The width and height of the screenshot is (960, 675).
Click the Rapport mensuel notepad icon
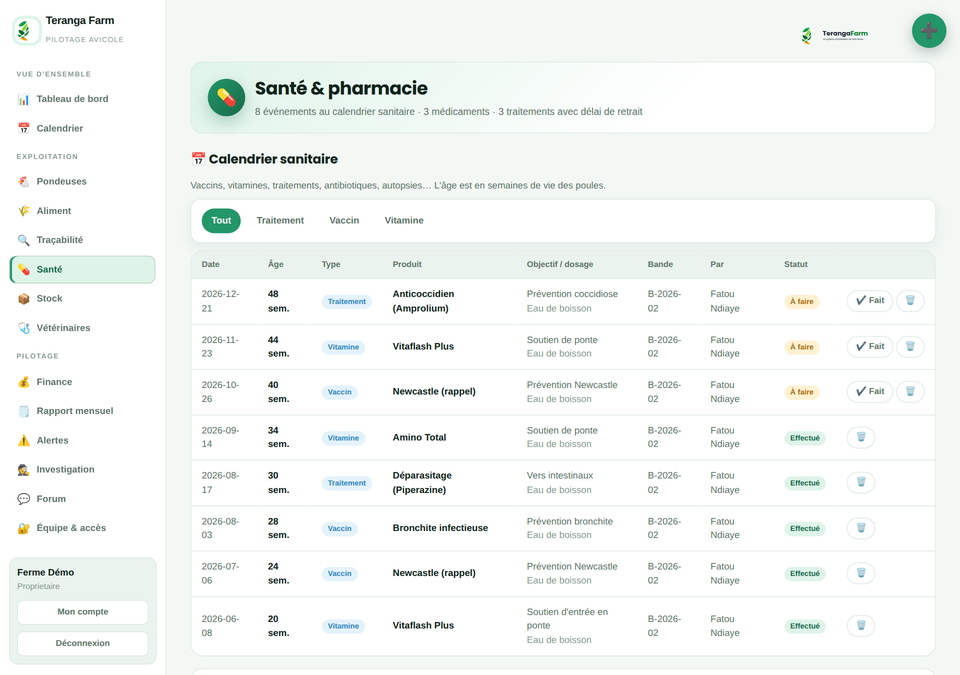(23, 411)
